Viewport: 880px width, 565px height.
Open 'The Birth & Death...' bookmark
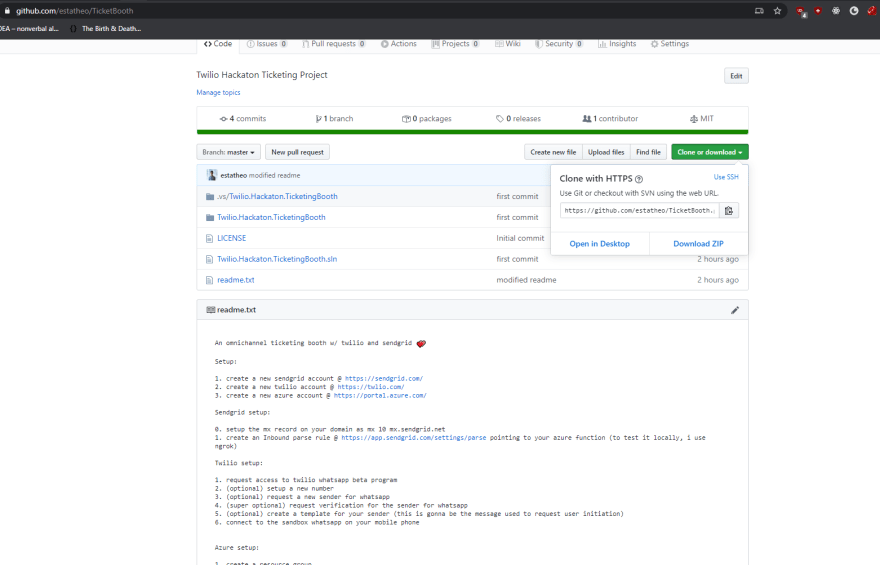[106, 29]
